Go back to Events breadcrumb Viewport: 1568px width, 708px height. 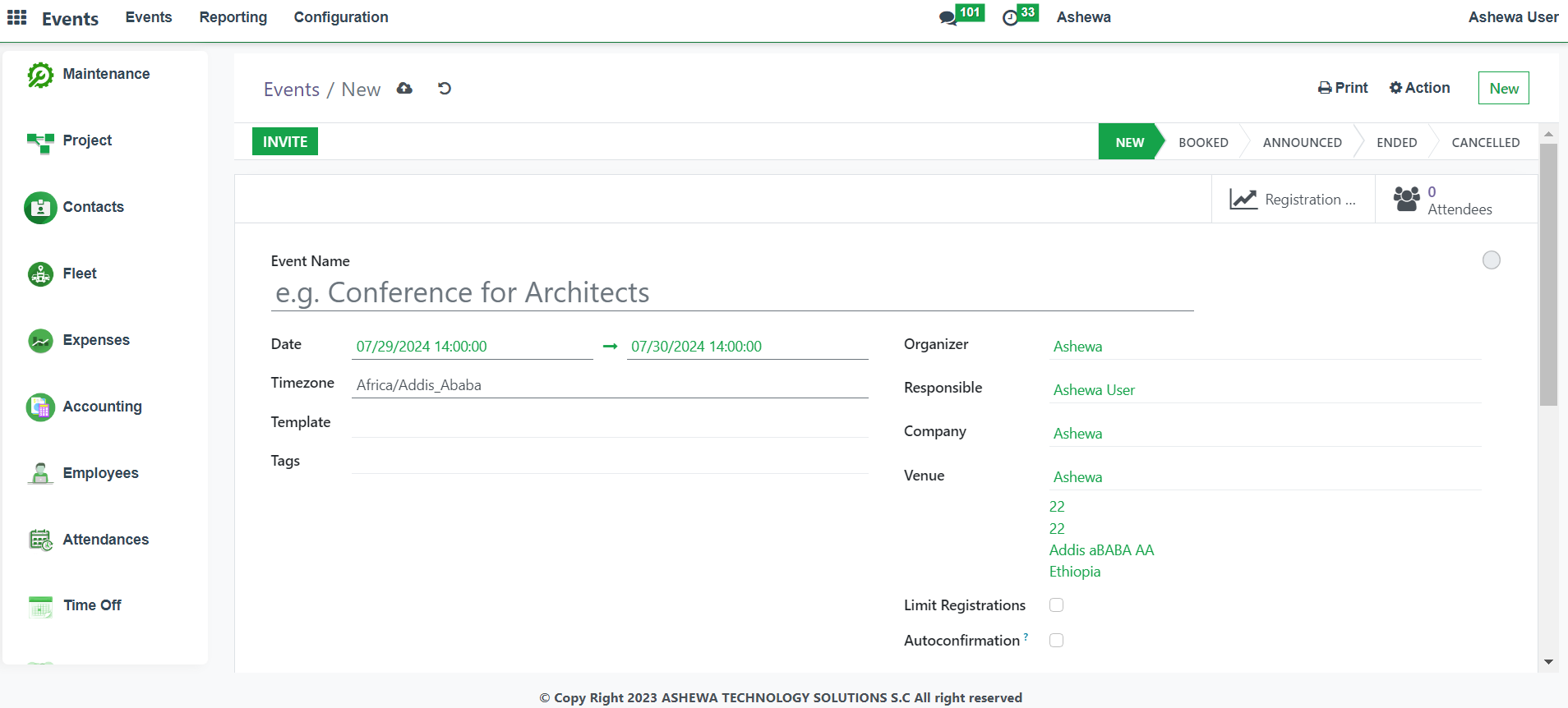click(292, 90)
